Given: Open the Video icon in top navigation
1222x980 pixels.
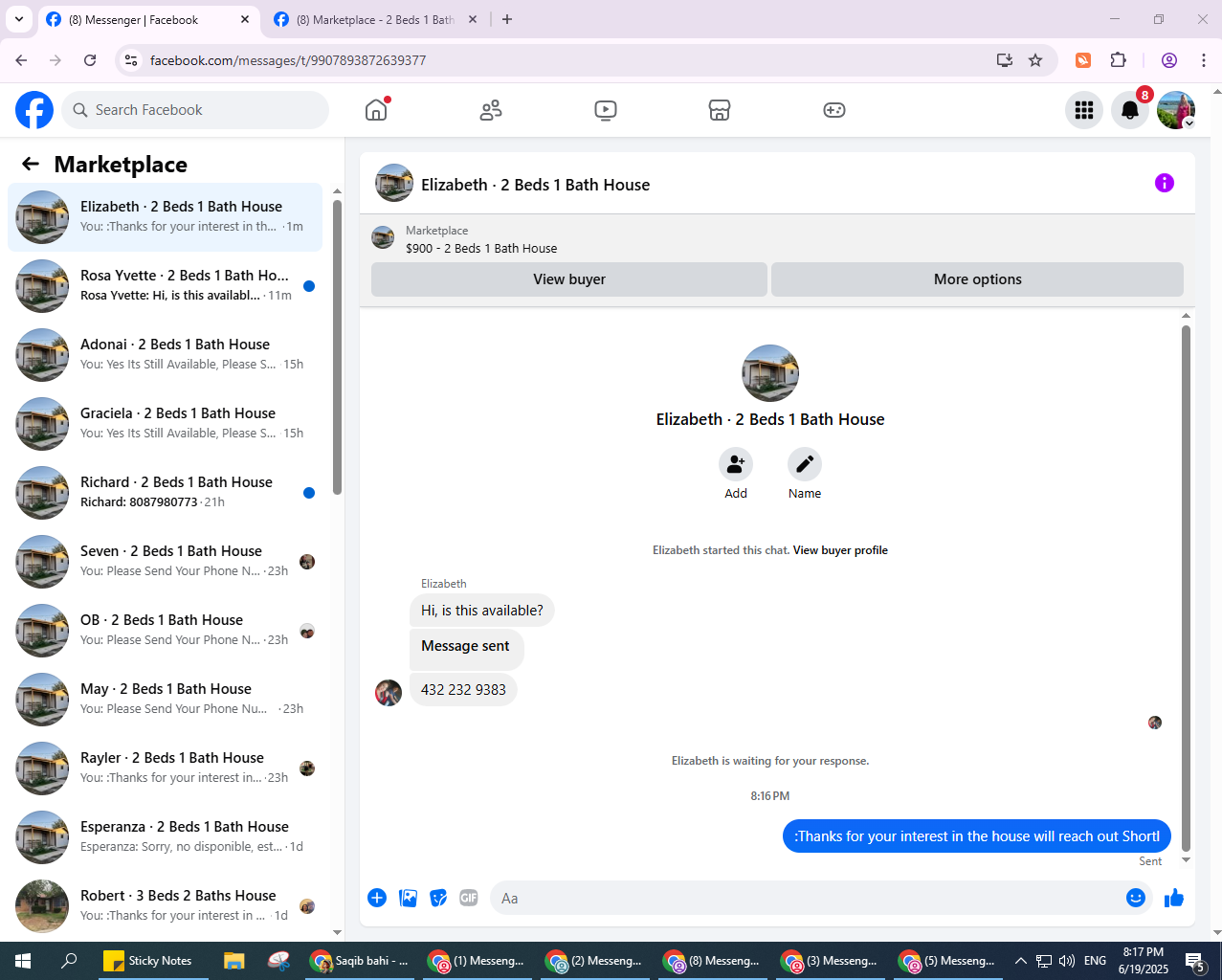Looking at the screenshot, I should (605, 110).
